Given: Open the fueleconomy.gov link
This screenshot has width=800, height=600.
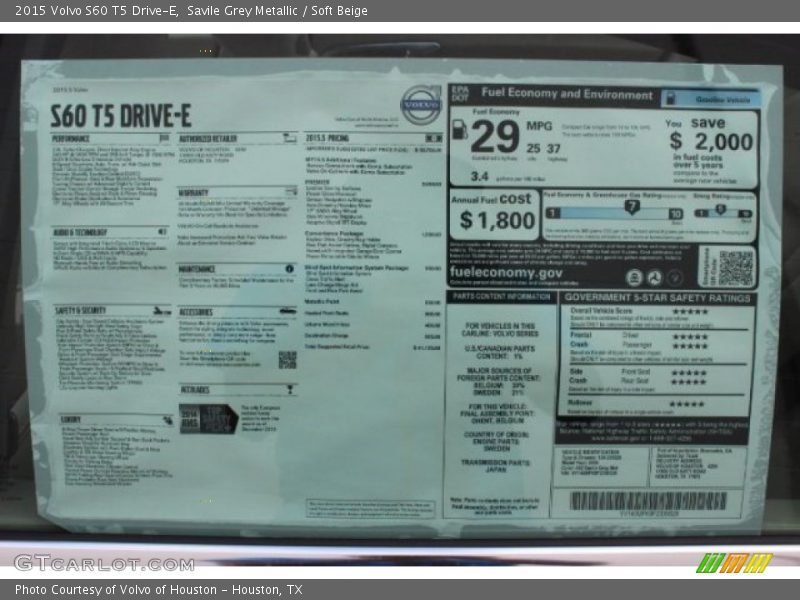Looking at the screenshot, I should coord(503,274).
